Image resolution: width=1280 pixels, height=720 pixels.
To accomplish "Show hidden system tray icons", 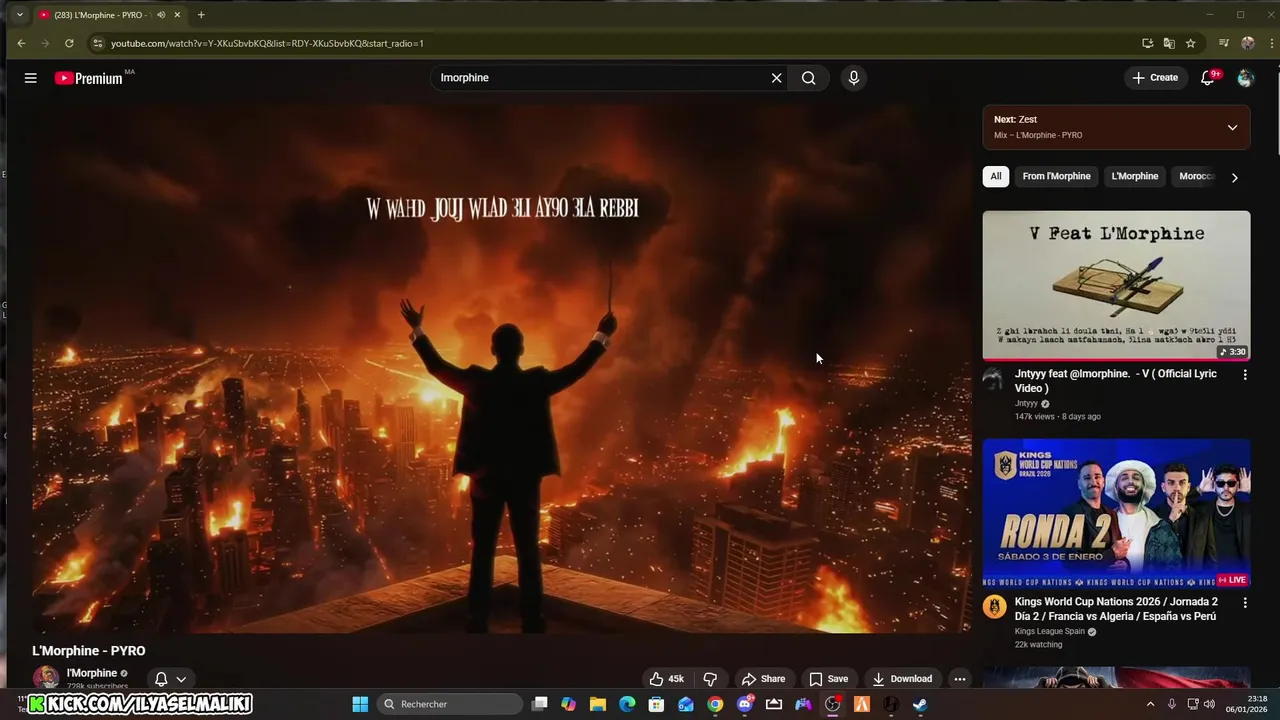I will [x=1150, y=704].
